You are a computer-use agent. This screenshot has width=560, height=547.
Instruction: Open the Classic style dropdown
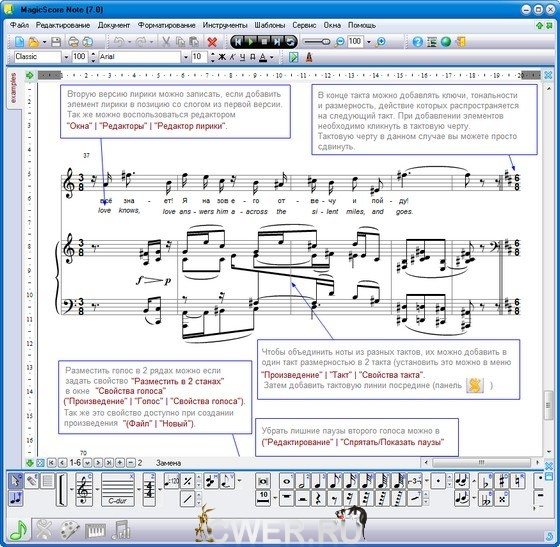coord(66,57)
